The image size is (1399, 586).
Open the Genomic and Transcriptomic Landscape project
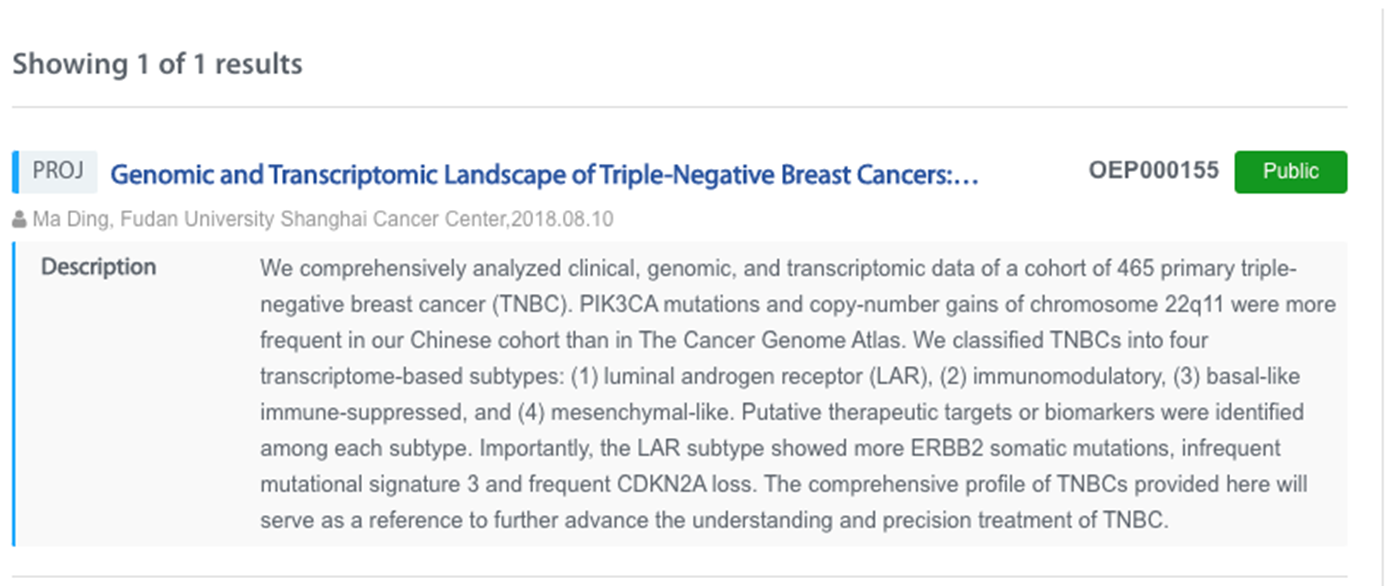point(544,175)
